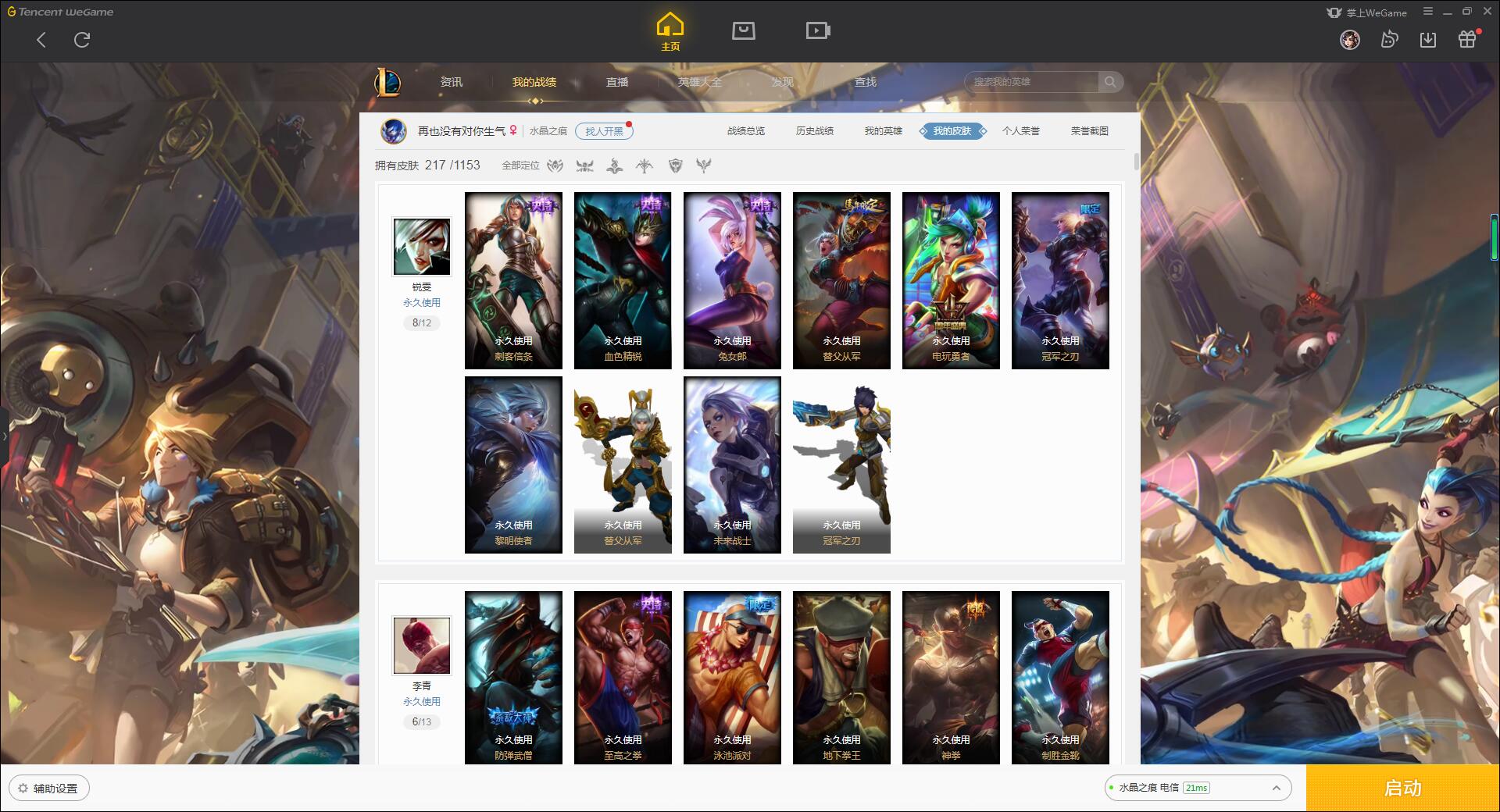Click 李青 champion portrait
The image size is (1500, 812).
(x=422, y=646)
